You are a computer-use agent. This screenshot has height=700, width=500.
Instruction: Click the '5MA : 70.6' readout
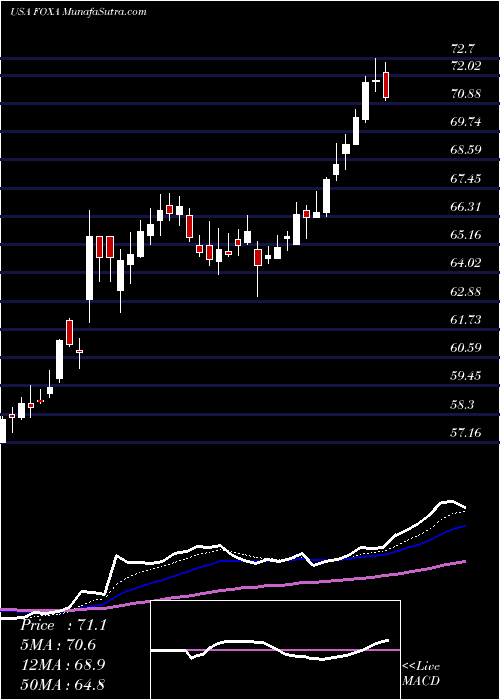point(58,645)
